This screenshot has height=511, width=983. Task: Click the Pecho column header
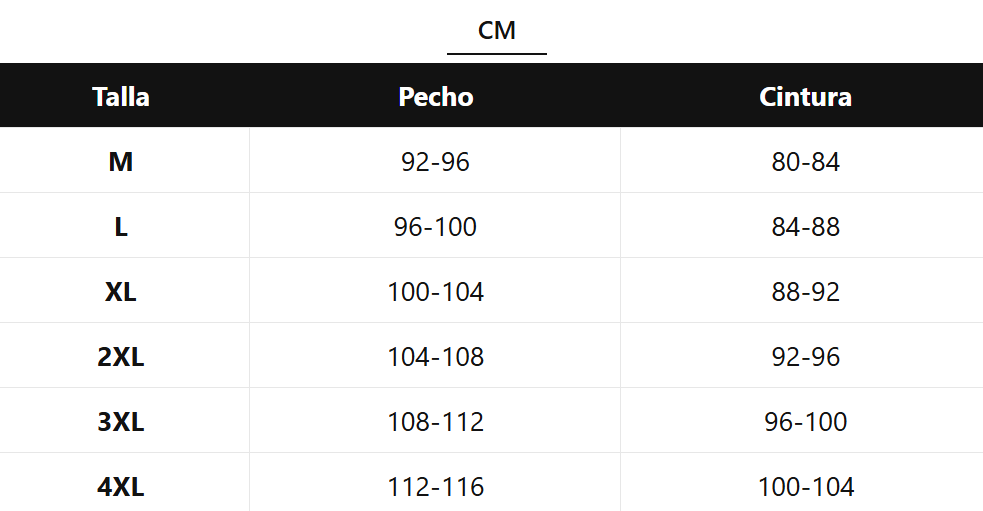coord(436,97)
